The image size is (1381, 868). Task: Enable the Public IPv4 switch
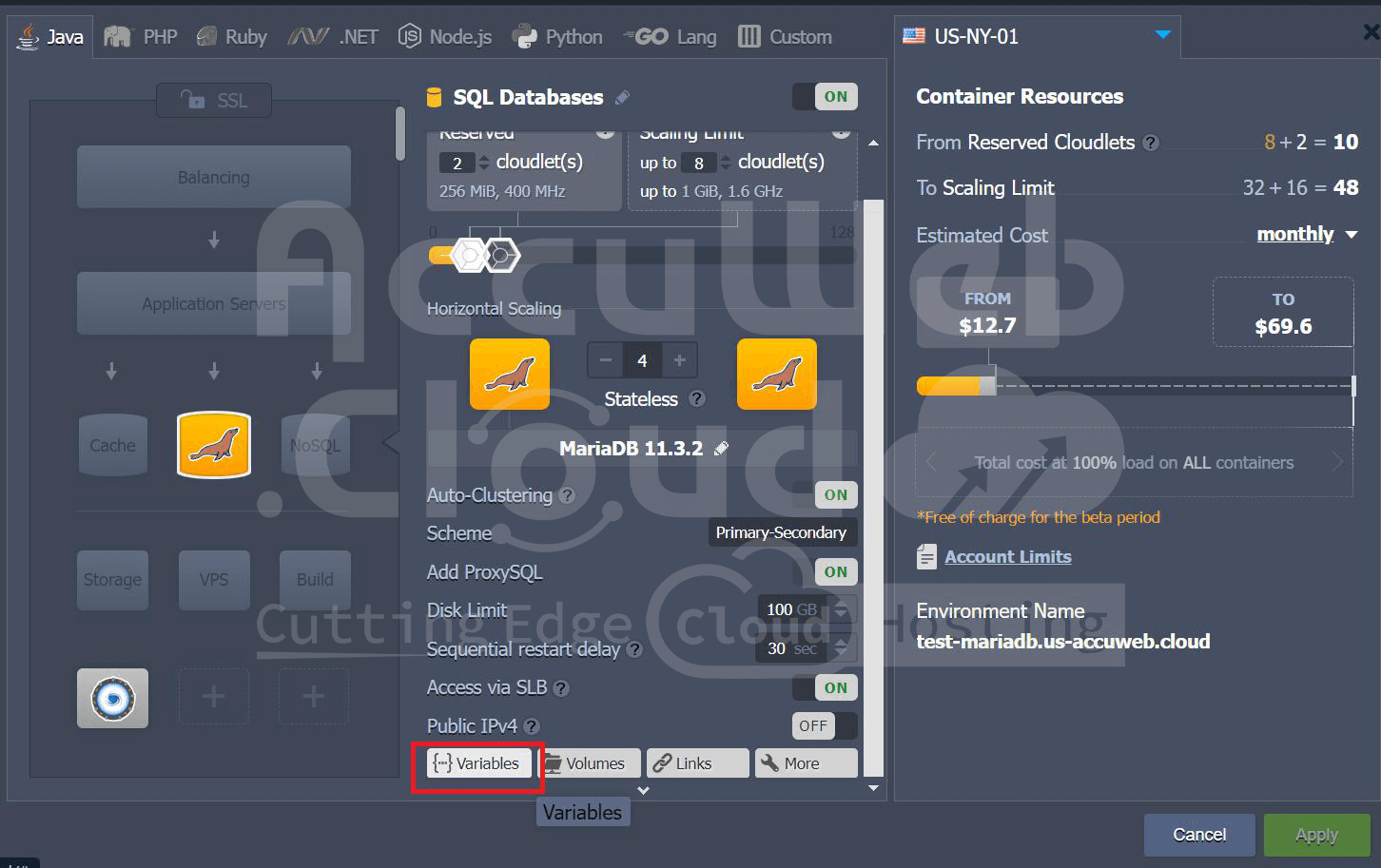[826, 725]
